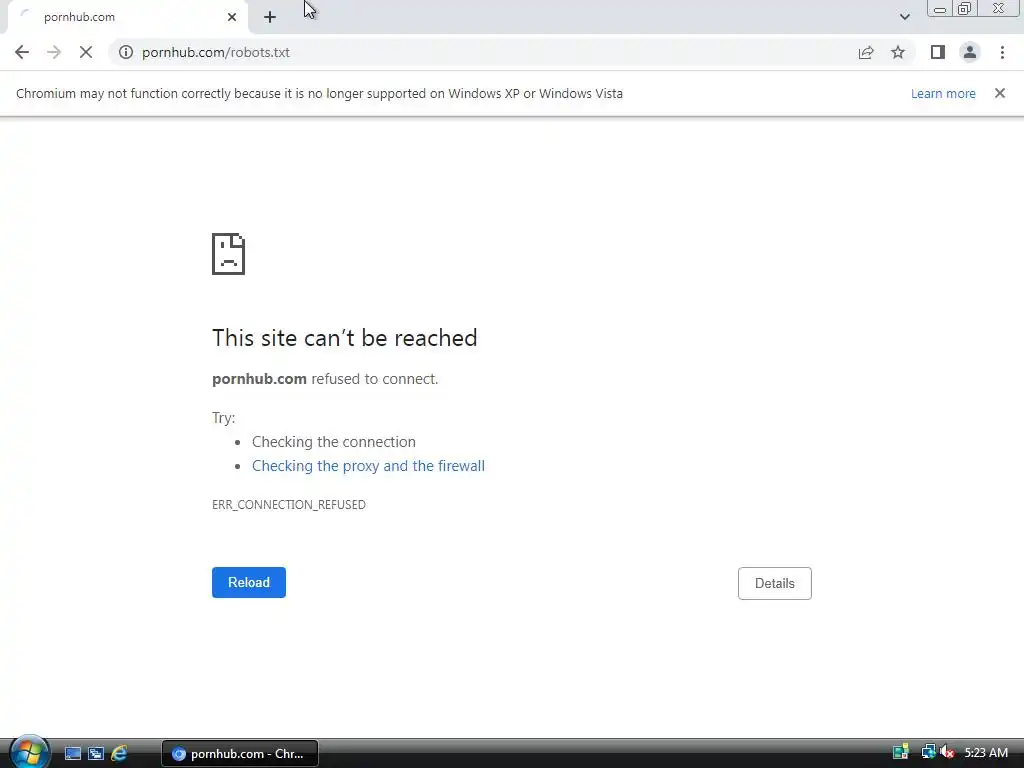This screenshot has height=768, width=1024.
Task: Select the pornhub.com browser tab
Action: pyautogui.click(x=127, y=17)
